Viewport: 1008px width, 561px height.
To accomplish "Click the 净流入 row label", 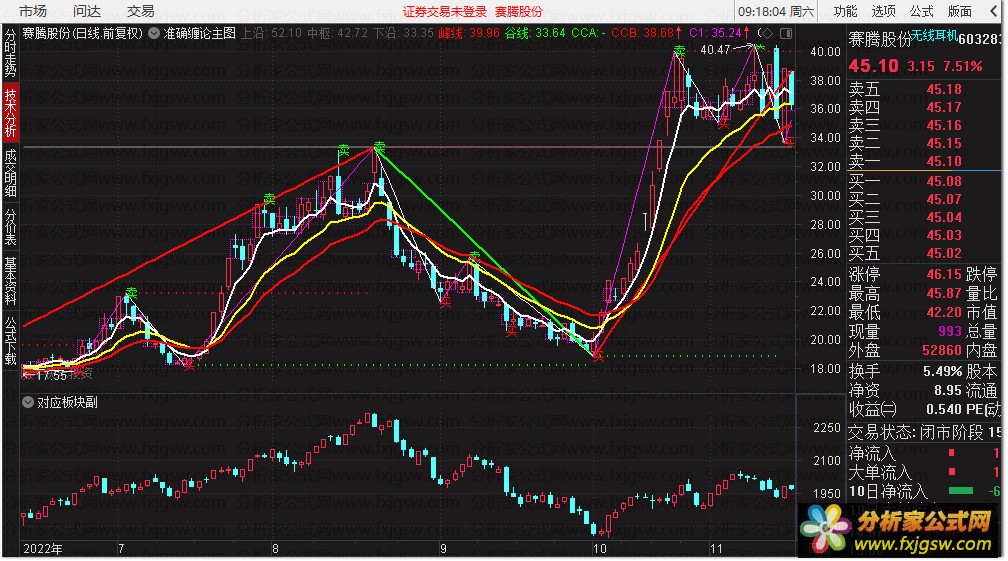I will tap(872, 454).
